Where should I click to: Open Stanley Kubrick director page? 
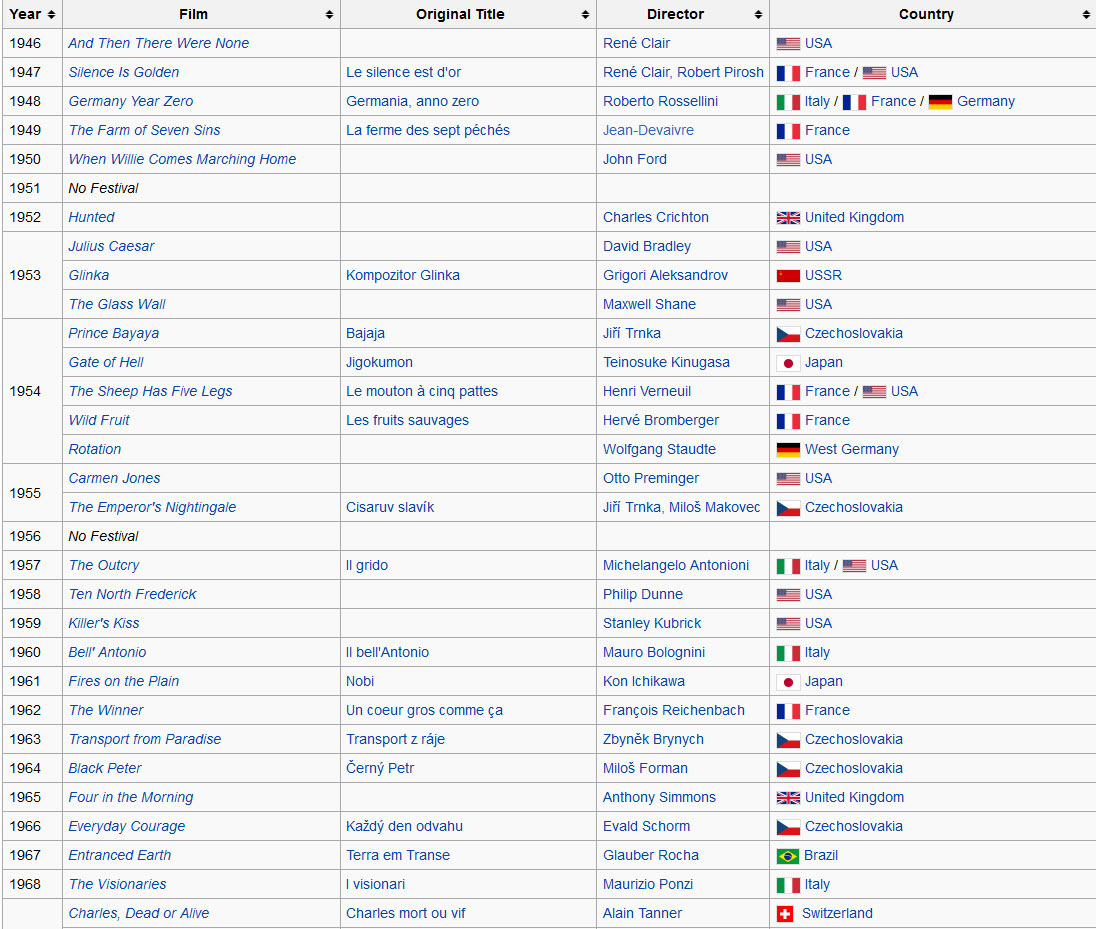click(652, 623)
